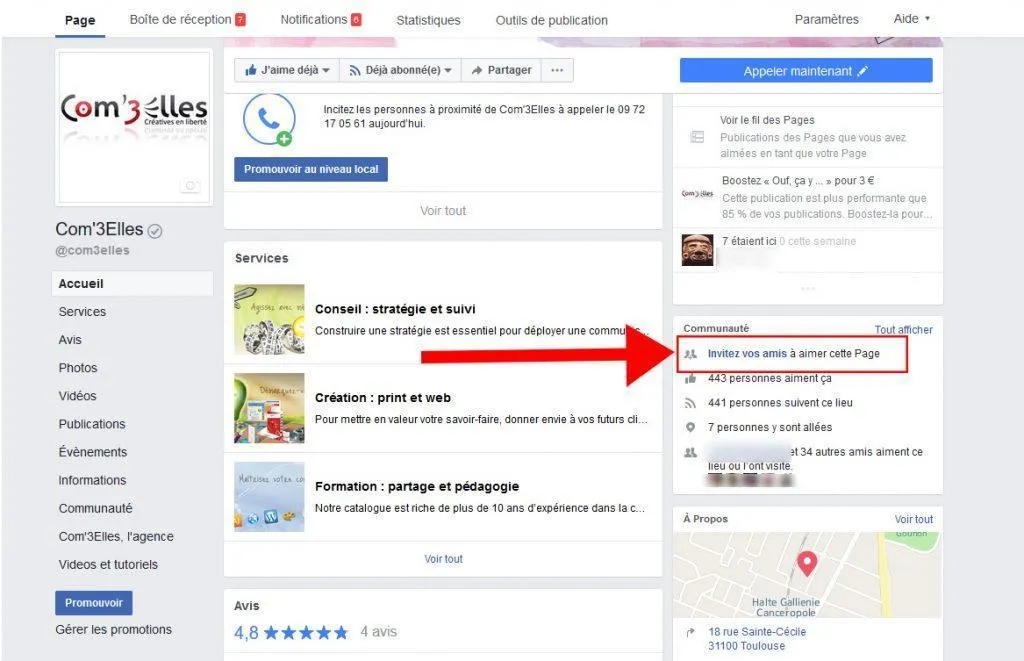
Task: Click the Pages feed icon
Action: [x=697, y=137]
